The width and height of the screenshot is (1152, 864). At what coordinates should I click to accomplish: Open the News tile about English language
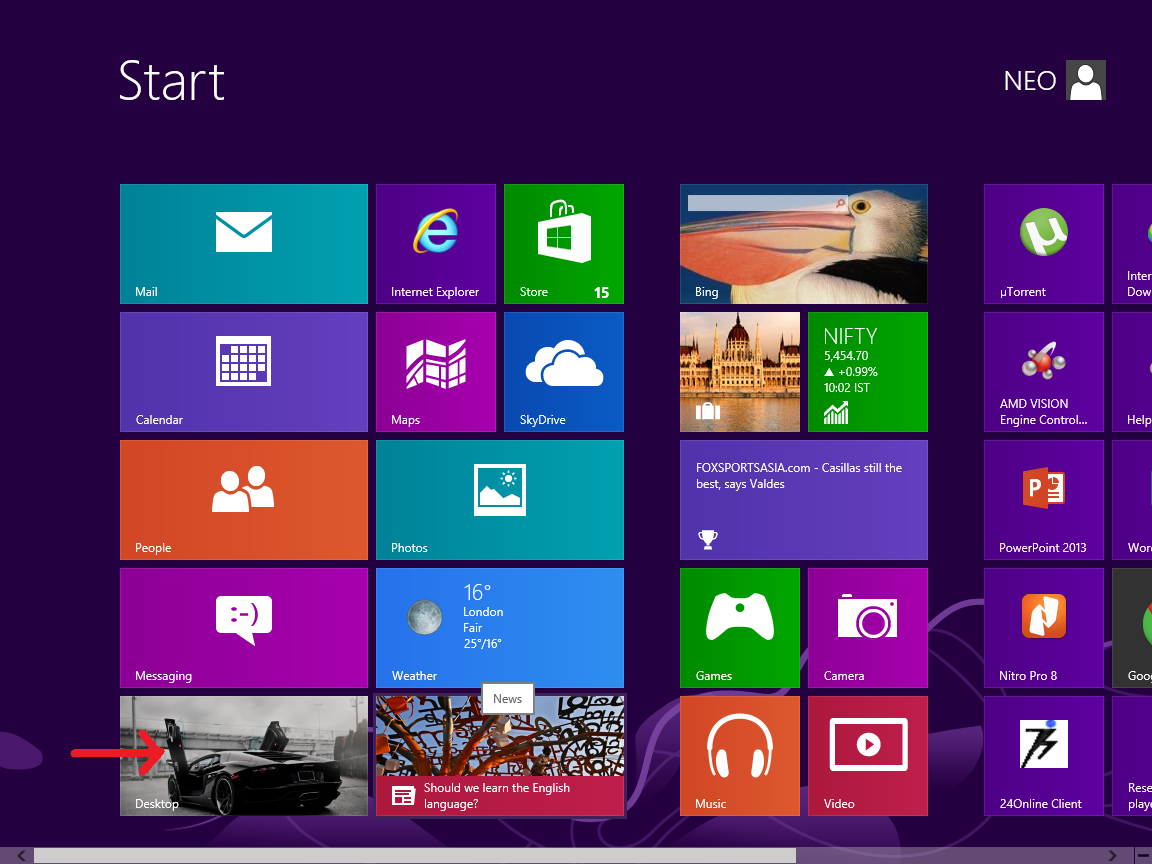(500, 756)
